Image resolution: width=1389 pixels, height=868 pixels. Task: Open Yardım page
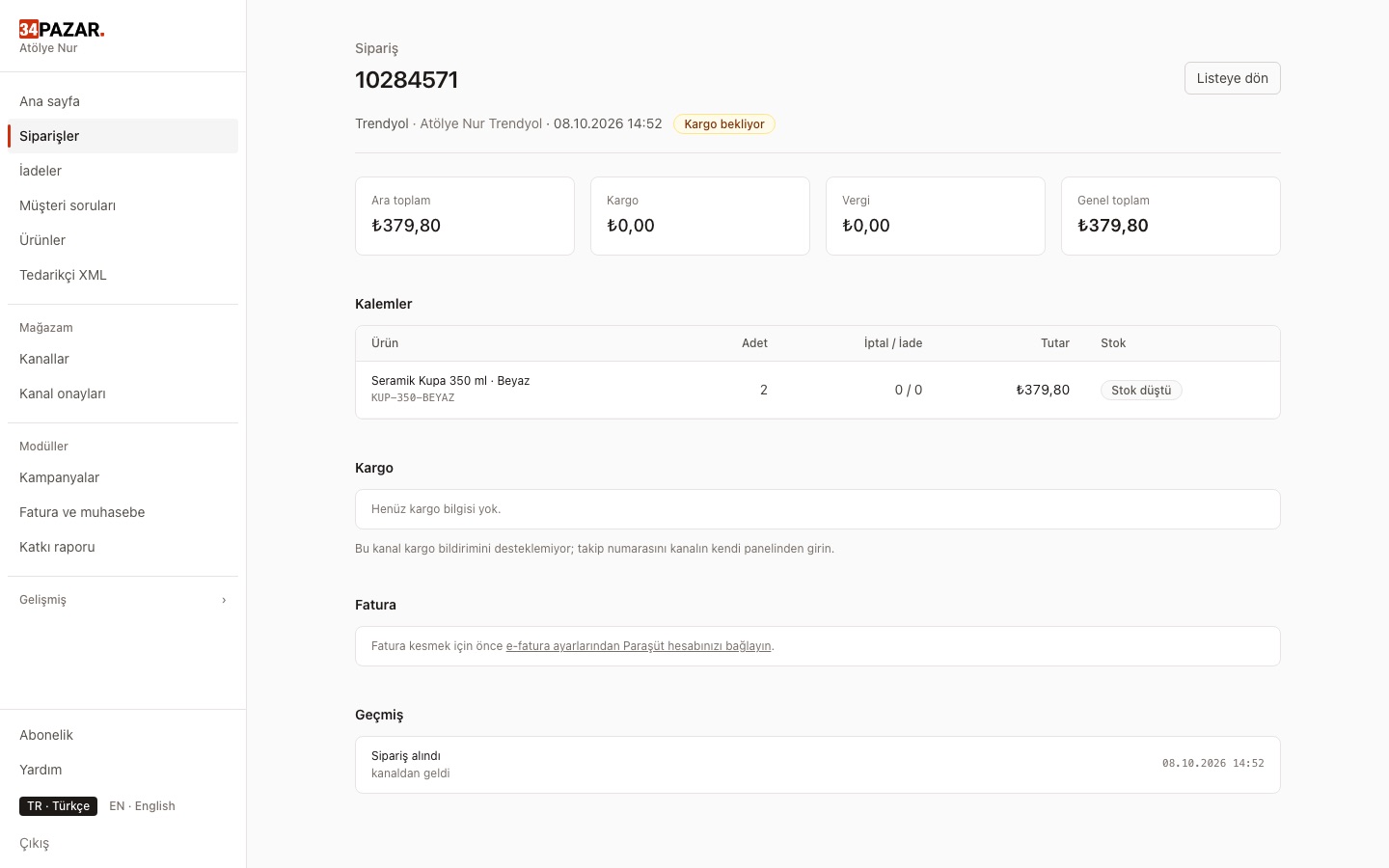click(123, 770)
